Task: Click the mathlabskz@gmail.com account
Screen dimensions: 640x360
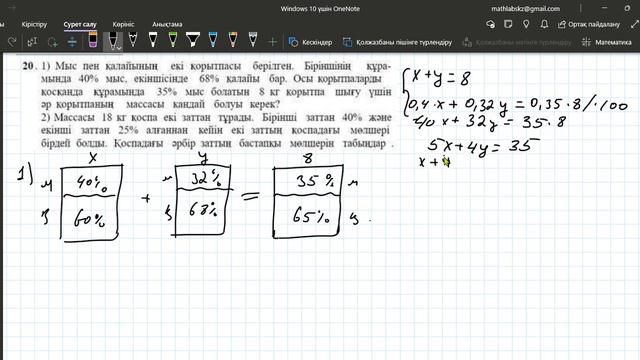Action: tap(525, 9)
